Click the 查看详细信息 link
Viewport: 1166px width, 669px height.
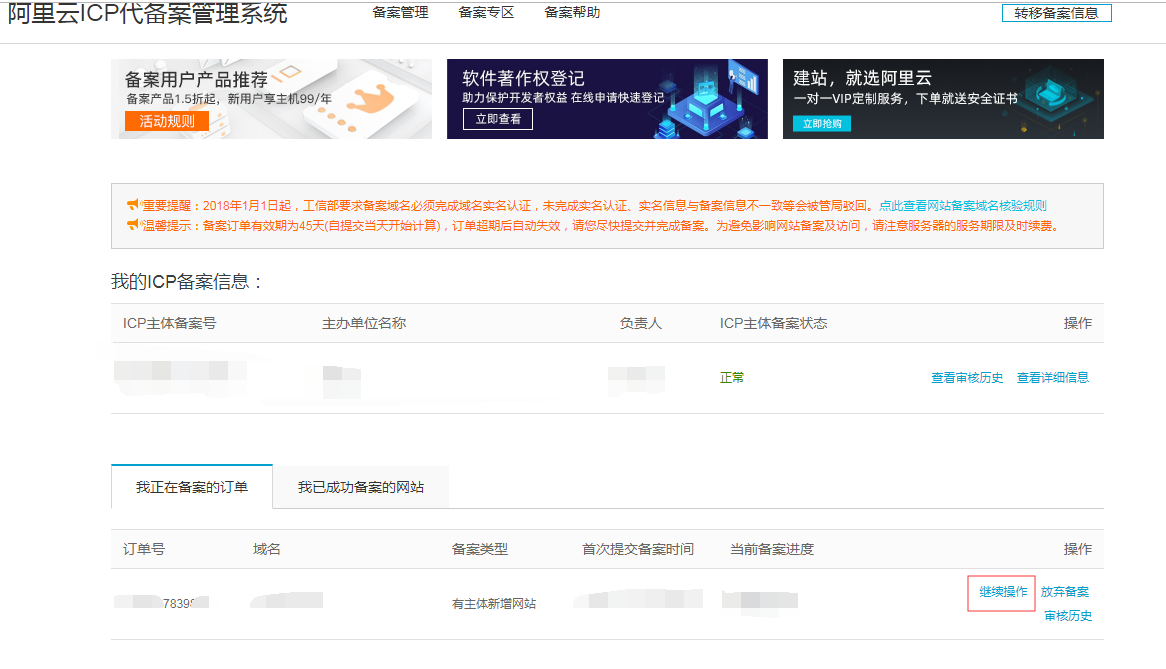point(1052,378)
